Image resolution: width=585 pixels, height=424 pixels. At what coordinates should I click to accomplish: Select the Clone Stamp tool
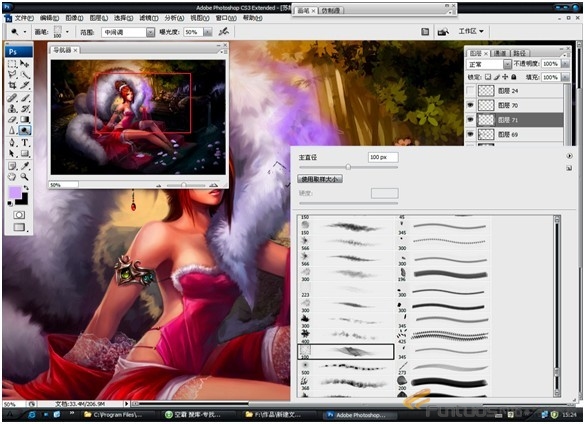pos(12,109)
